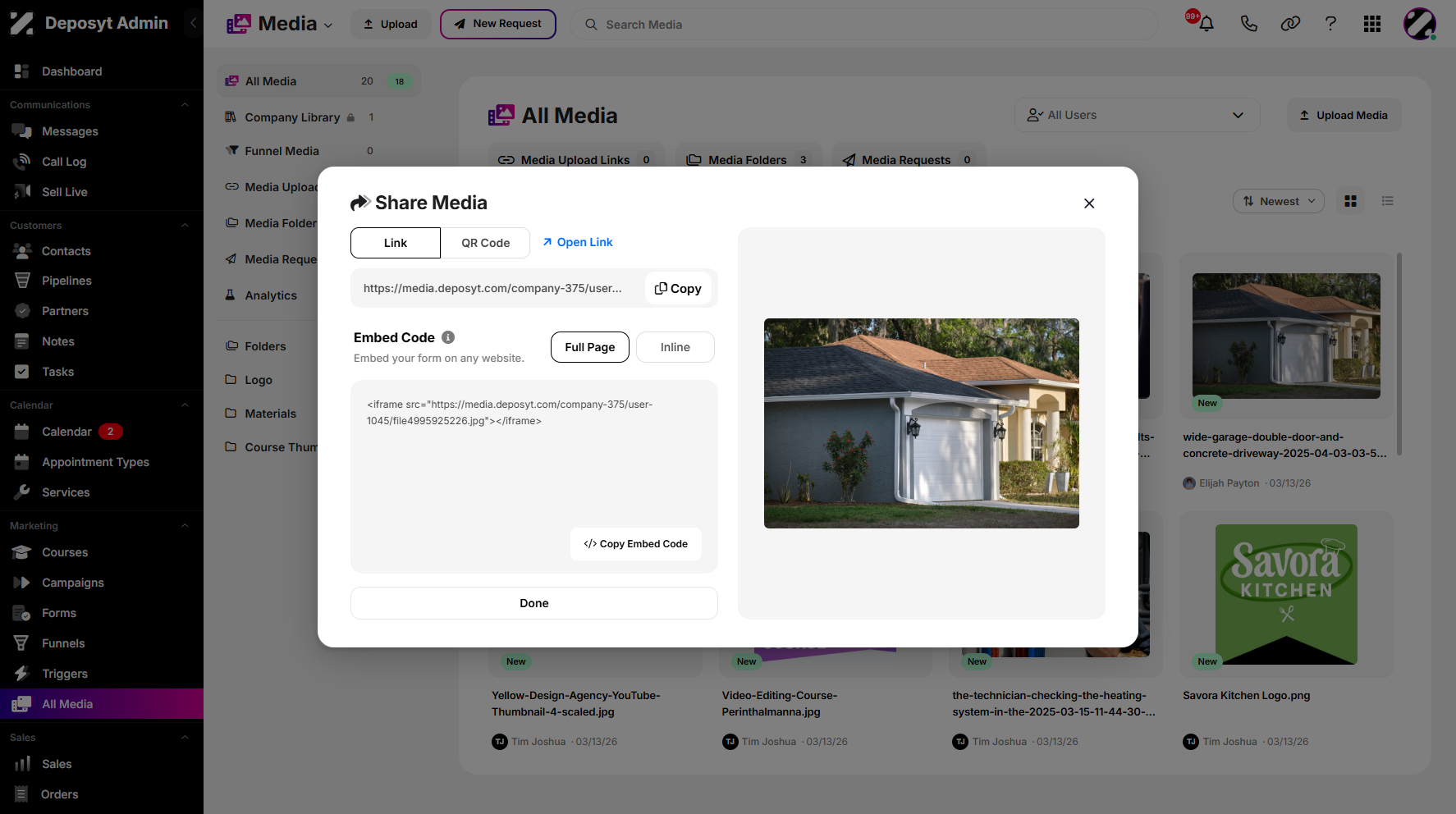The width and height of the screenshot is (1456, 814).
Task: Open the user profile avatar
Action: click(1419, 24)
